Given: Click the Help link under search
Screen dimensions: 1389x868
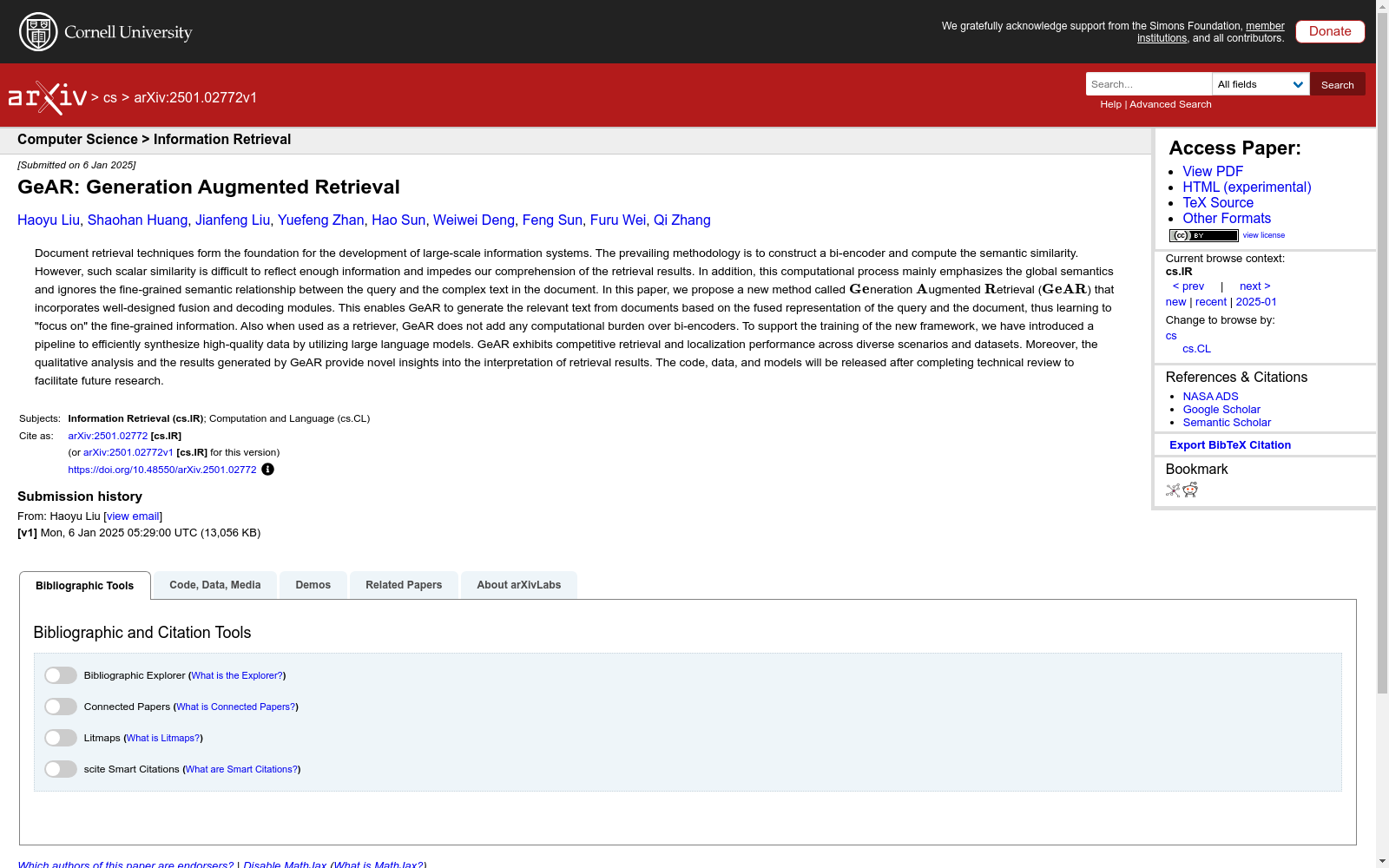Looking at the screenshot, I should tap(1110, 104).
